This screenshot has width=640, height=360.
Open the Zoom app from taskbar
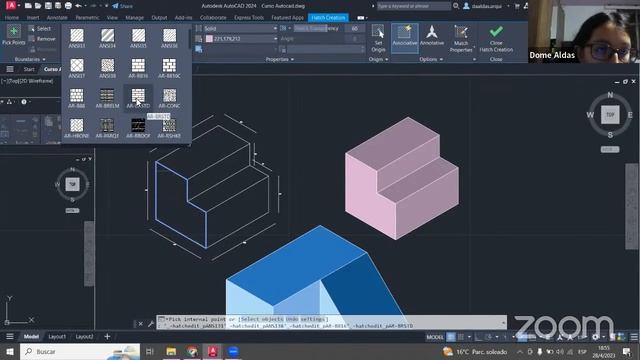point(233,351)
